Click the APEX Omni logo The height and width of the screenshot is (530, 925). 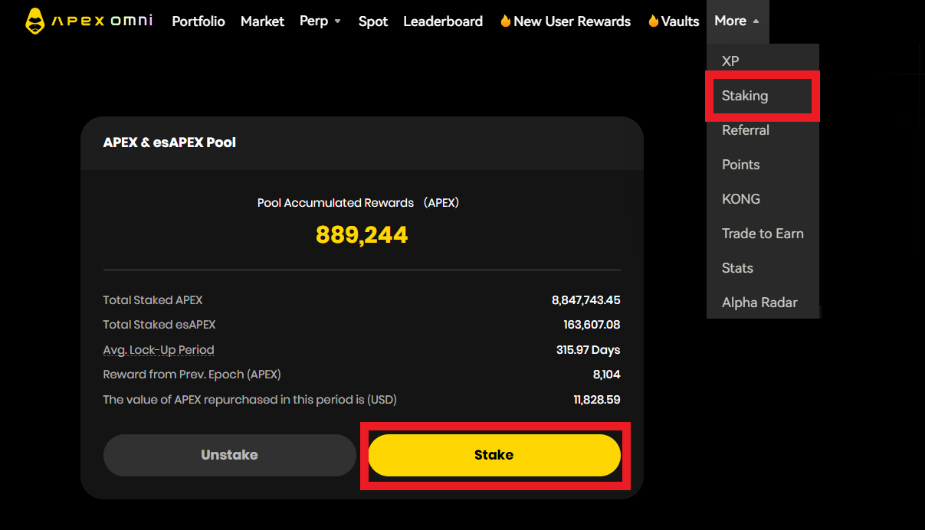(x=88, y=20)
